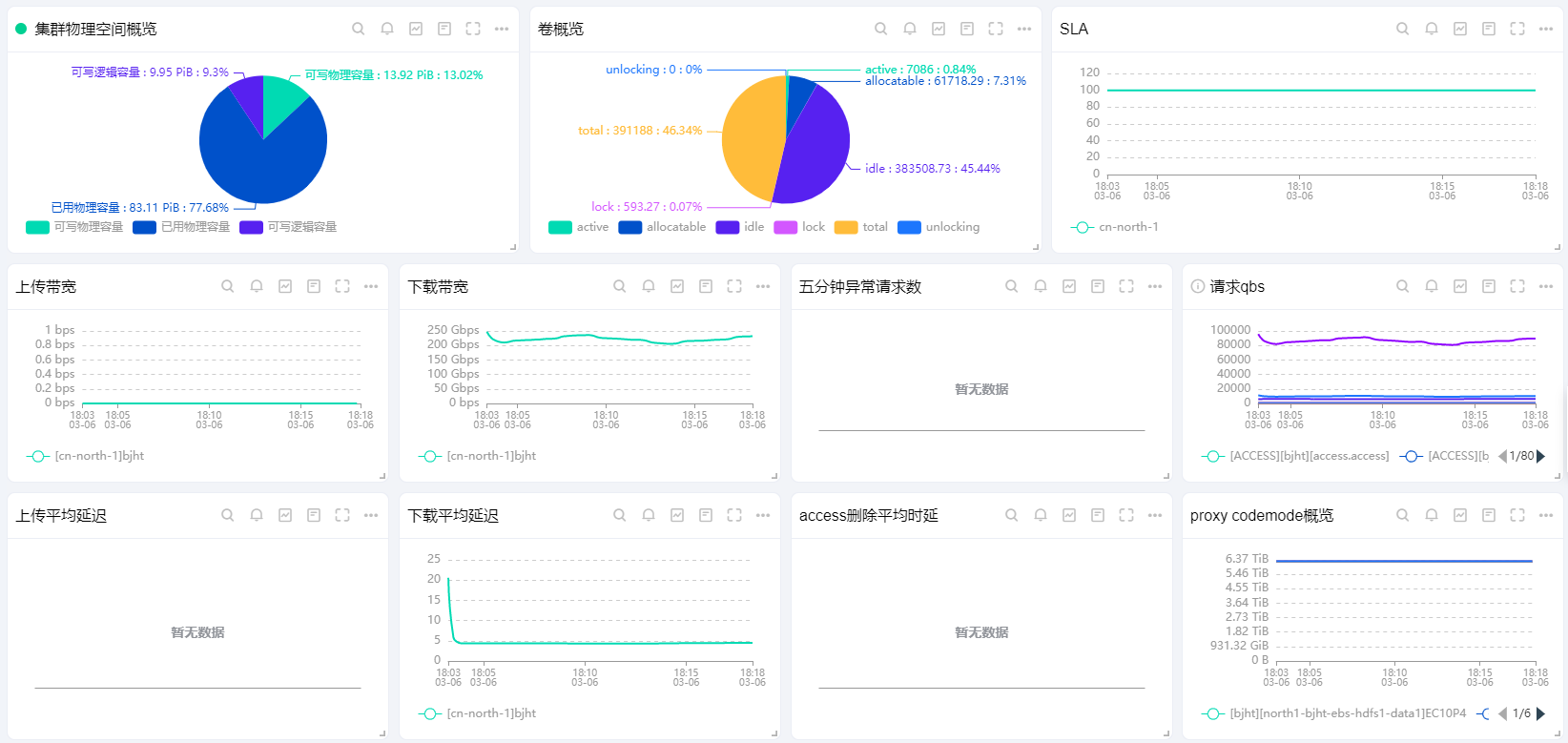This screenshot has height=743, width=1568.
Task: Open more menu of 请求qbs panel
Action: pyautogui.click(x=1546, y=286)
